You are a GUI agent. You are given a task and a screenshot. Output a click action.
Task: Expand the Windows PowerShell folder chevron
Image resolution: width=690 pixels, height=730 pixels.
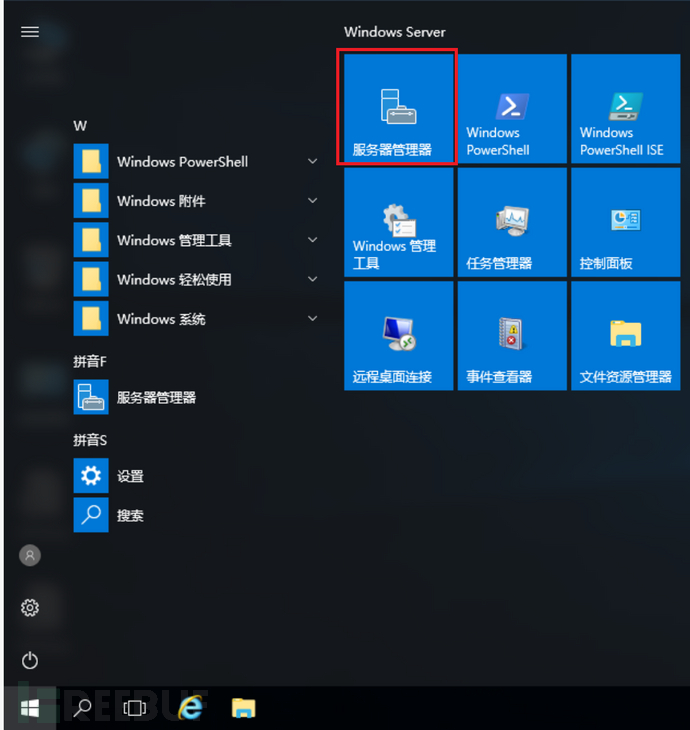[x=313, y=161]
